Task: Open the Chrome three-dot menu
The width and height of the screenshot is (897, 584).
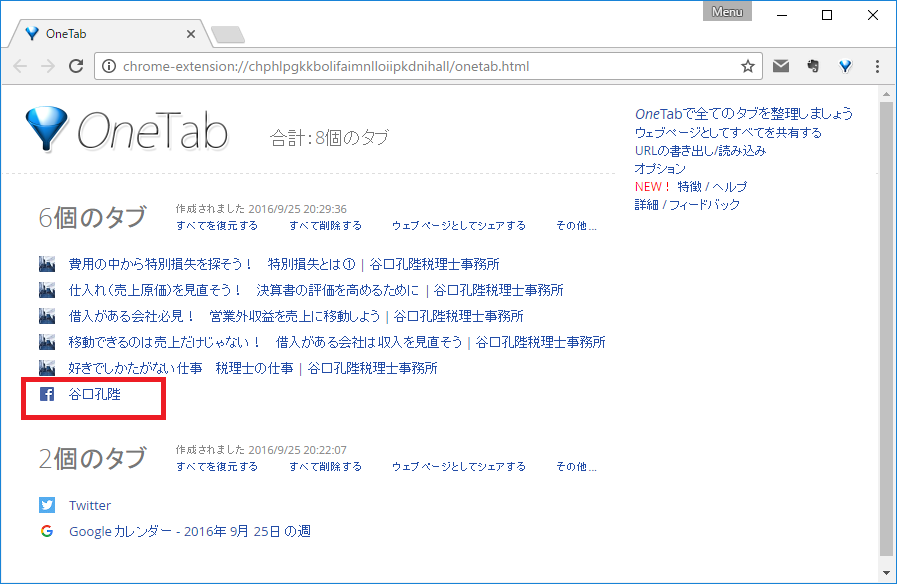Action: 877,67
